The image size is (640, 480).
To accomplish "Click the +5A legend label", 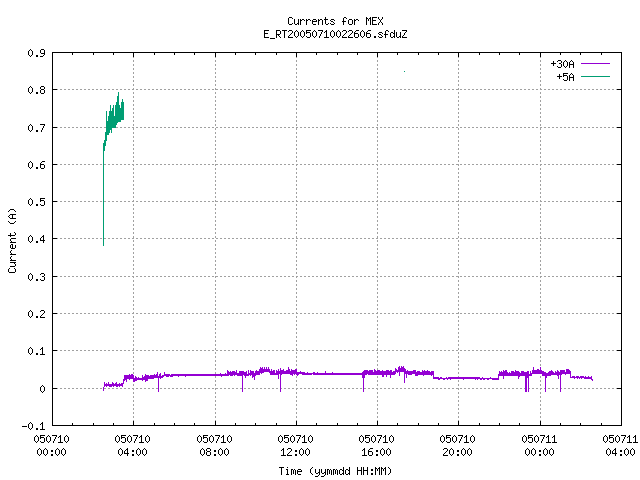I will pos(565,77).
